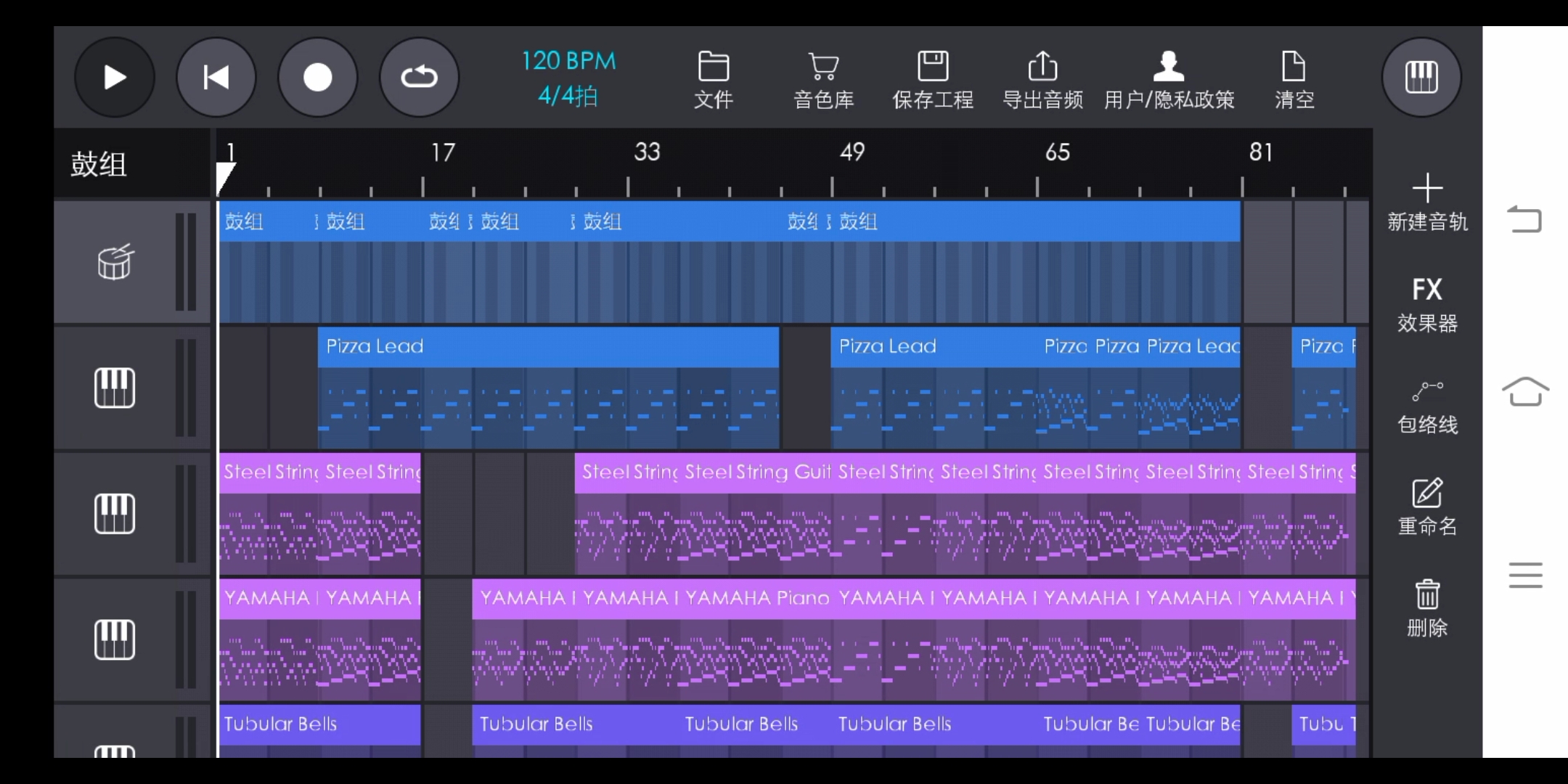Screen dimensions: 1568x784
Task: Jump to bar 17 on the timeline
Action: click(443, 152)
